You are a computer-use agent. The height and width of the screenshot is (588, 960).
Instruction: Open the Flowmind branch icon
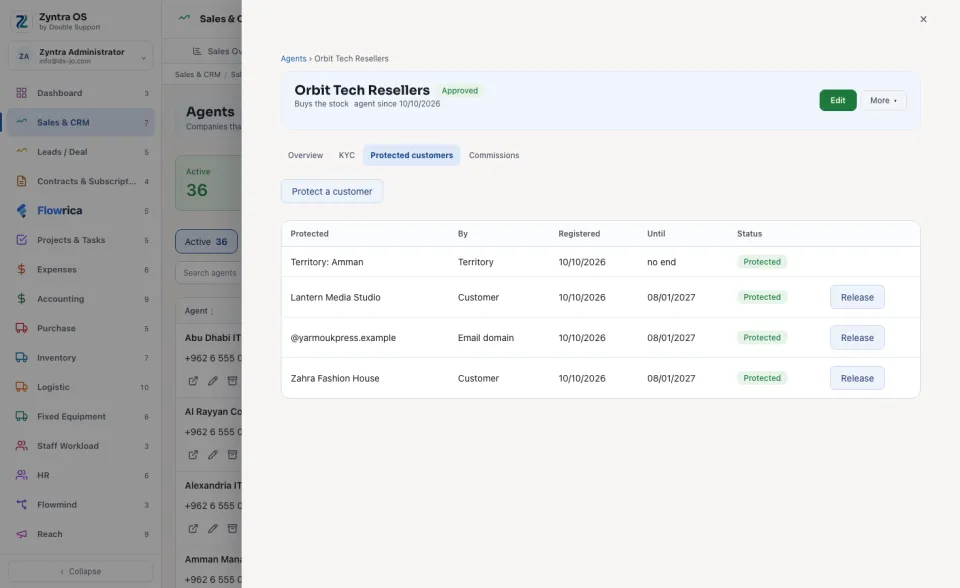click(21, 505)
